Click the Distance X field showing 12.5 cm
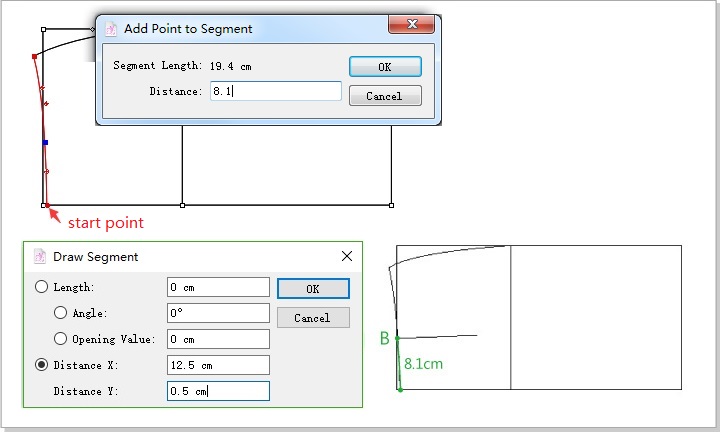This screenshot has width=720, height=433. point(218,365)
